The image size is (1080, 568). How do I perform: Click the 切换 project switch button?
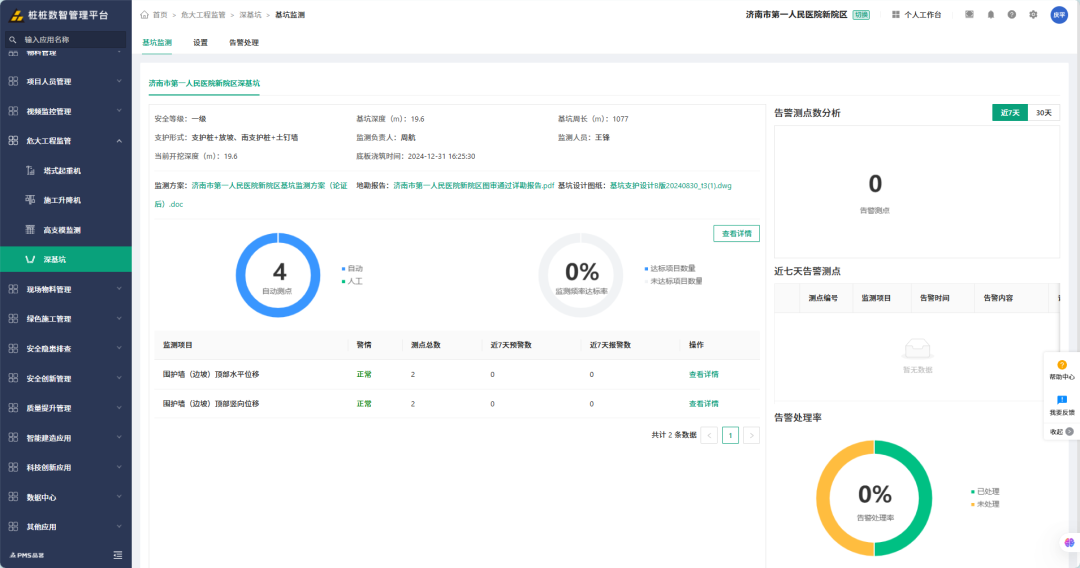[x=861, y=14]
